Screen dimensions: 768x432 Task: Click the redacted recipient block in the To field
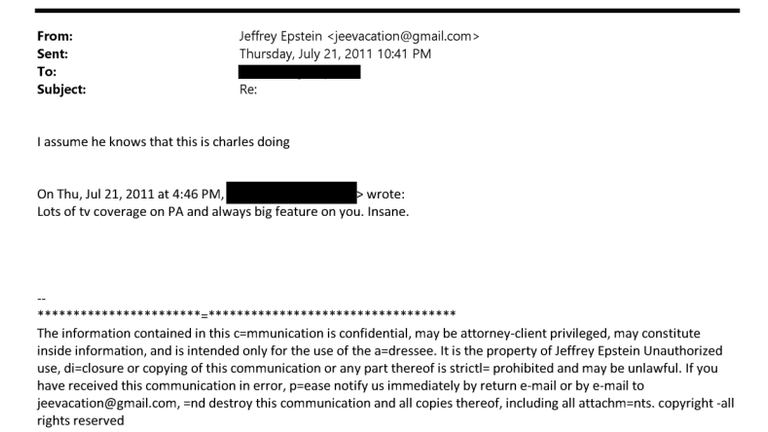point(299,72)
